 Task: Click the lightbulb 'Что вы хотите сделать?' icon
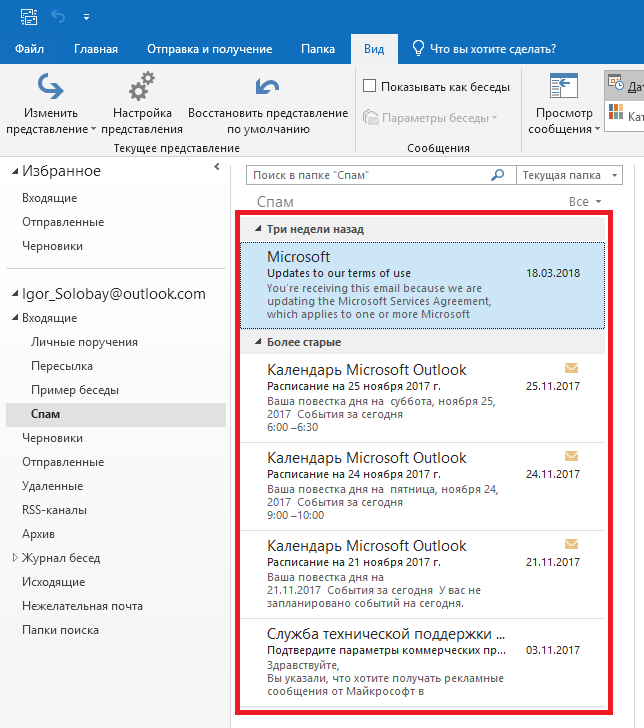[x=418, y=48]
